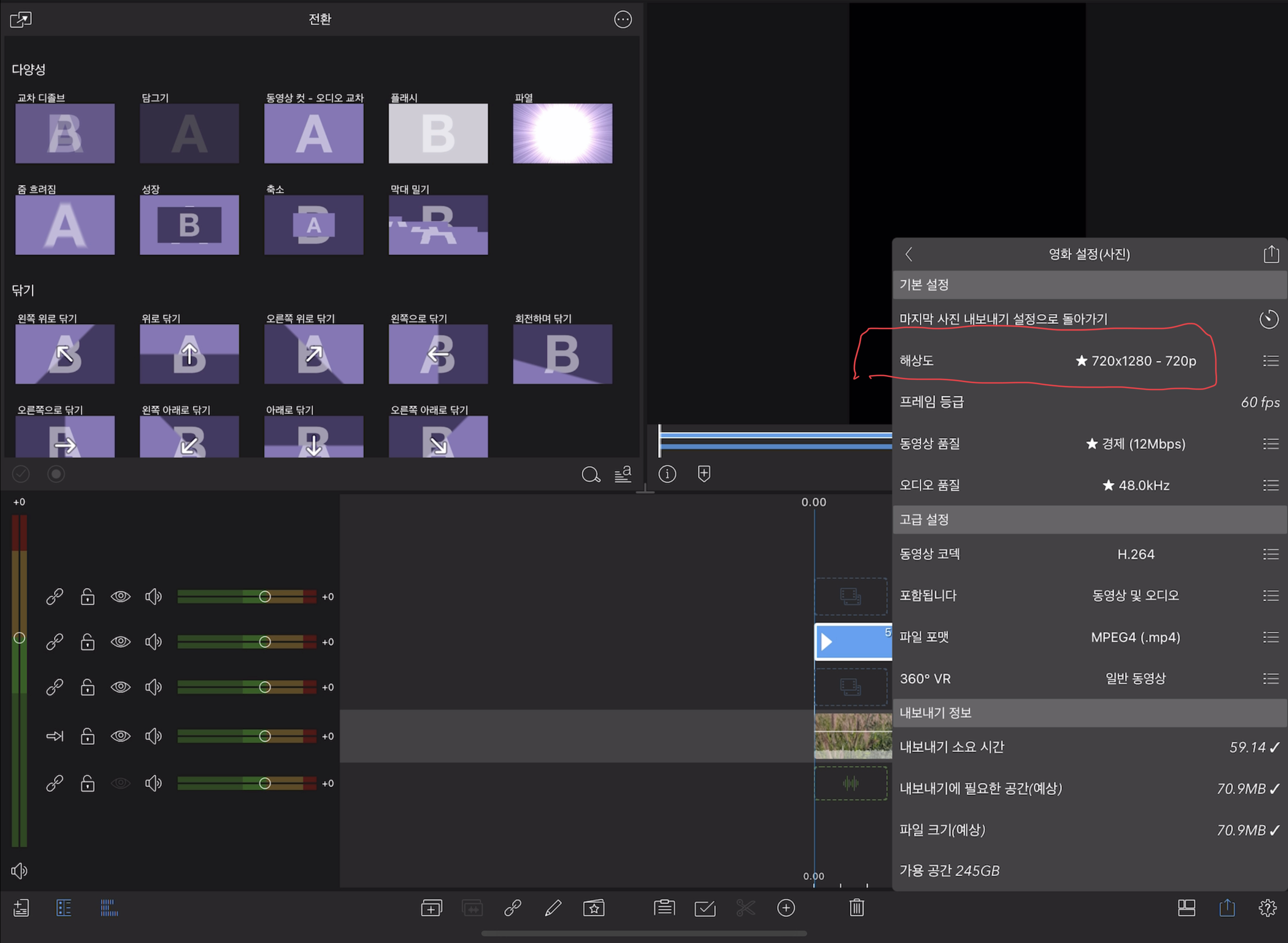Screen dimensions: 1288x943
Task: Toggle visibility eye of first track
Action: (x=120, y=596)
